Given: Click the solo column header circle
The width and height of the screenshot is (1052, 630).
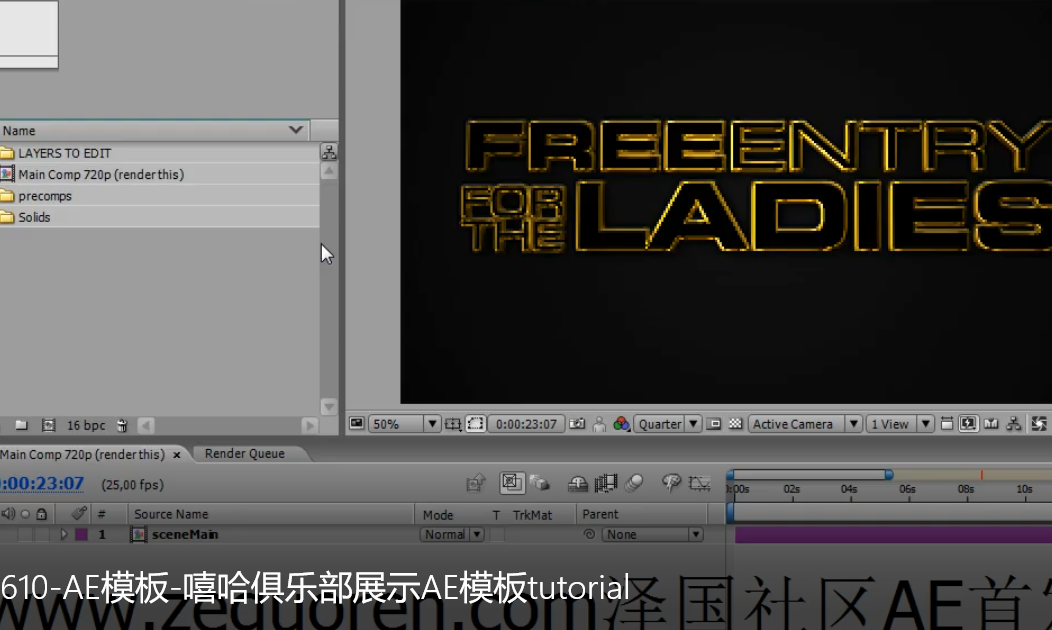Looking at the screenshot, I should click(x=25, y=515).
